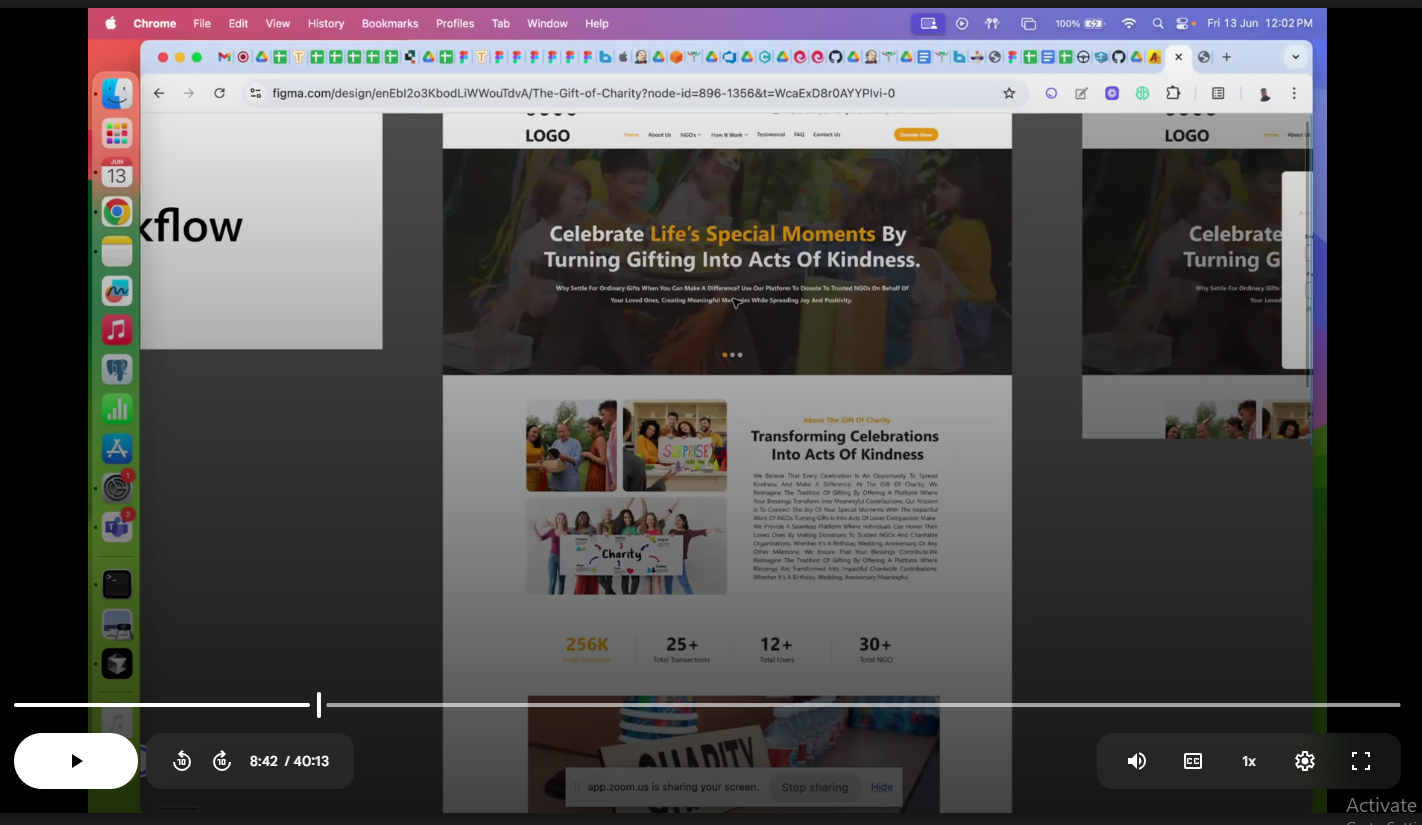The image size is (1422, 825).
Task: Bookmark this page with the star
Action: 1009,93
